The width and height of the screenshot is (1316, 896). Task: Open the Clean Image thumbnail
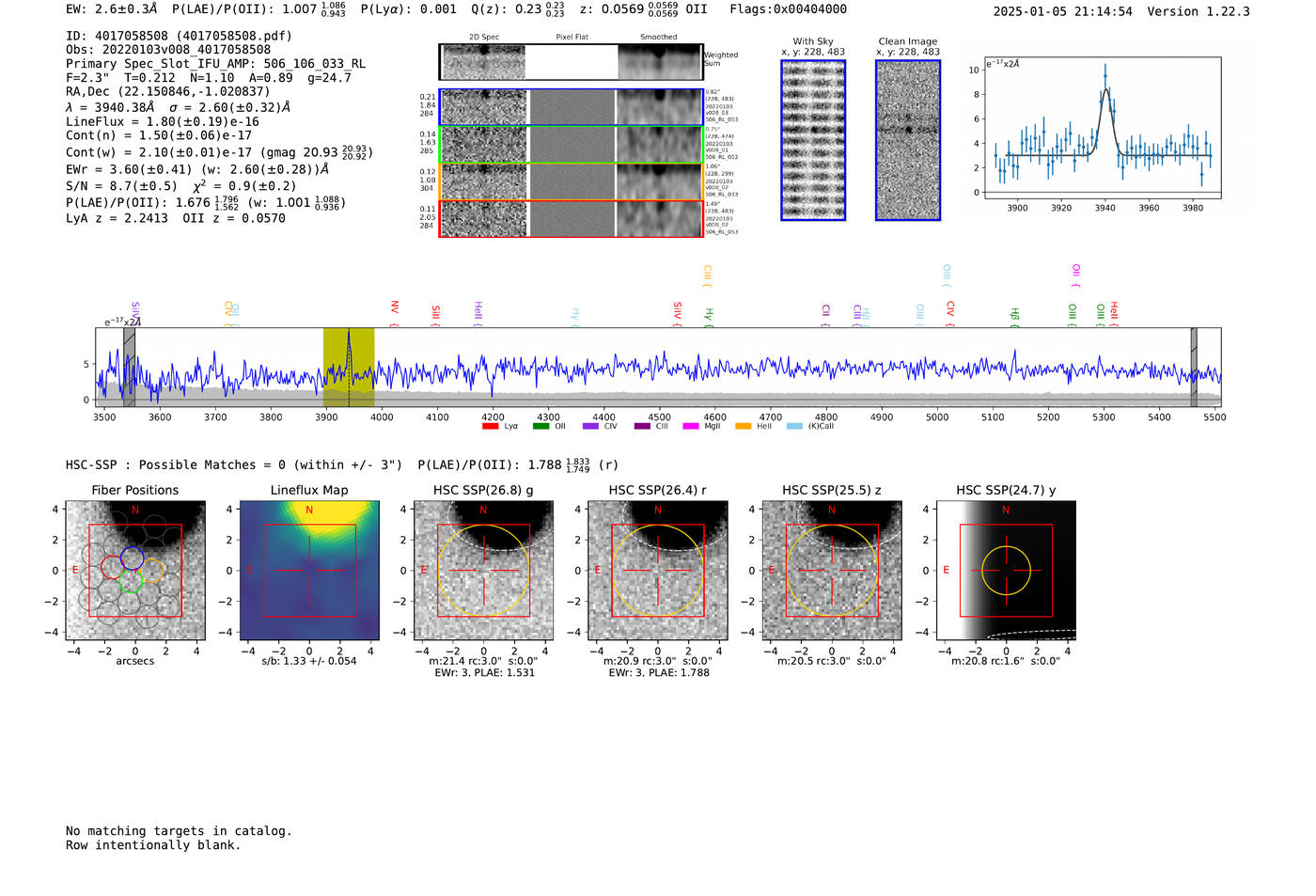tap(908, 140)
